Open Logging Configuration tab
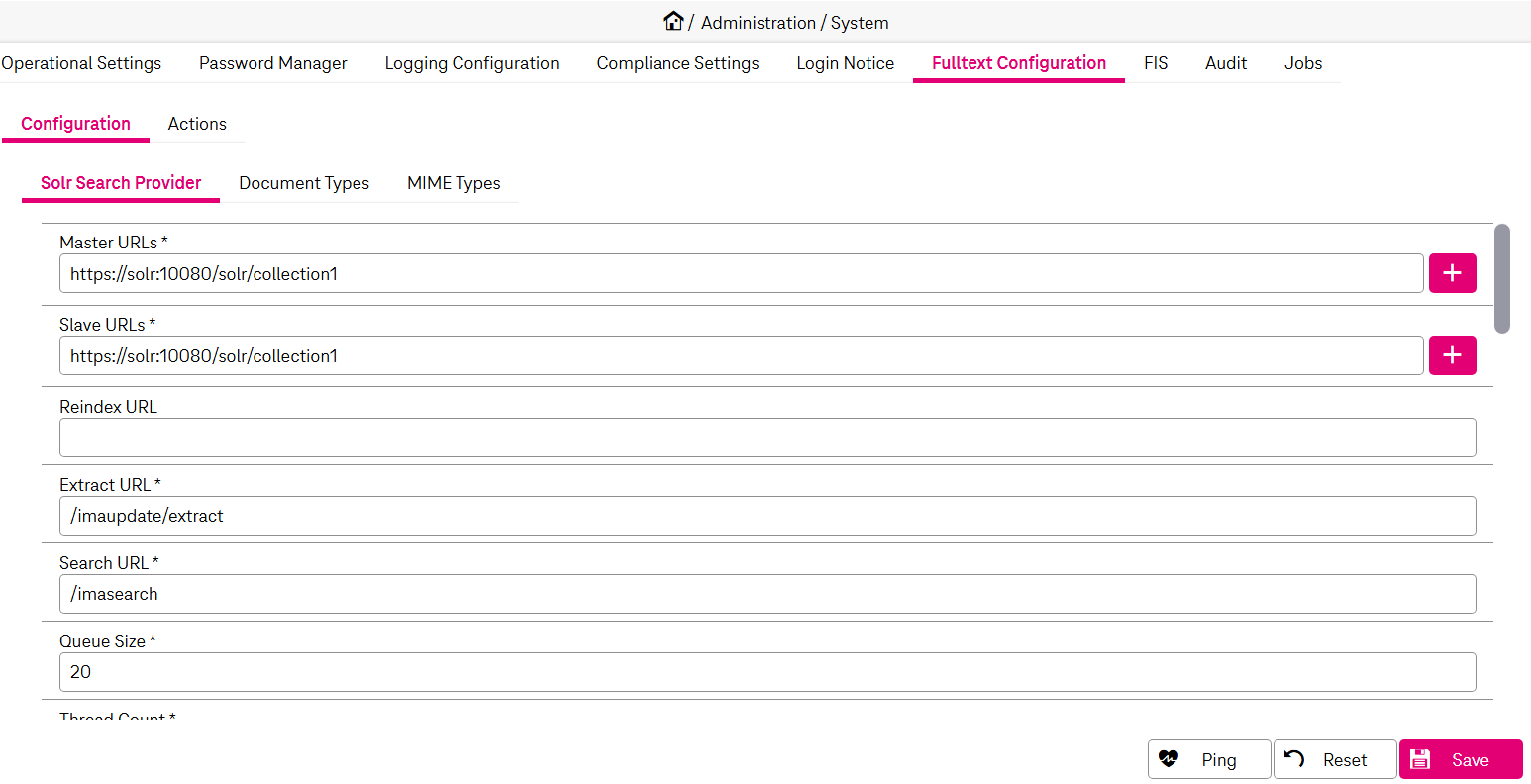1531x784 pixels. pyautogui.click(x=471, y=63)
